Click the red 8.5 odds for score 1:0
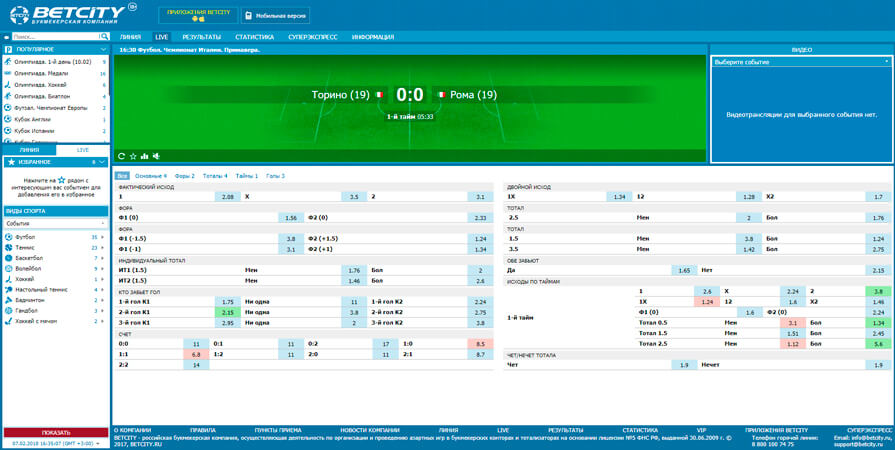The width and height of the screenshot is (895, 450). [x=480, y=344]
